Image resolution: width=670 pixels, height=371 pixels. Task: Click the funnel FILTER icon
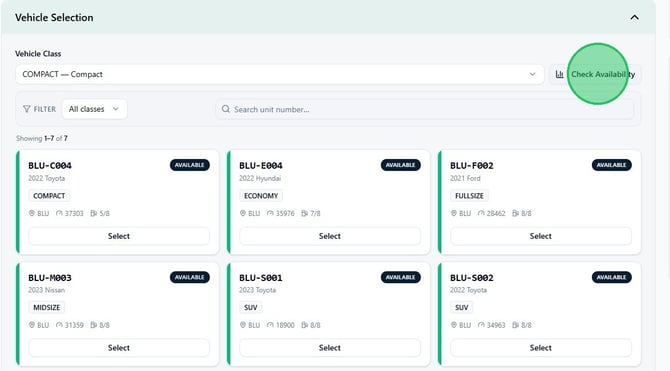[x=26, y=109]
